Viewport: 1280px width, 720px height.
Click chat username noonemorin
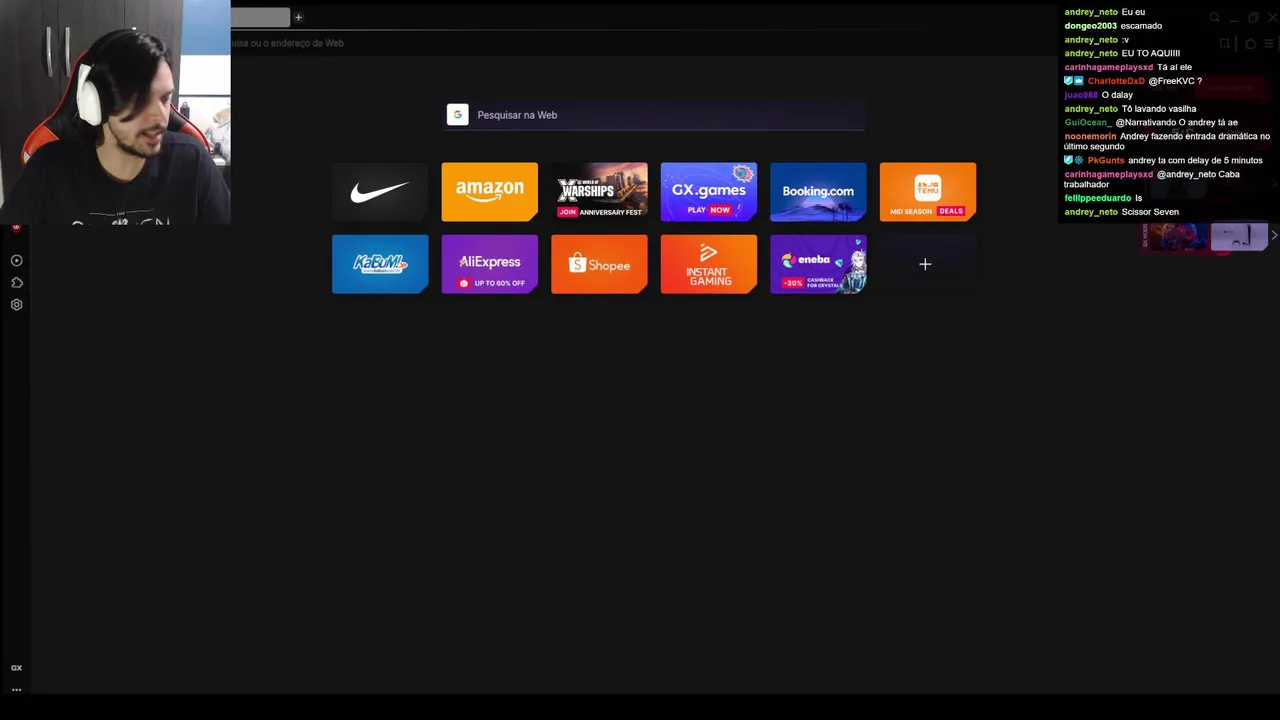point(1090,136)
